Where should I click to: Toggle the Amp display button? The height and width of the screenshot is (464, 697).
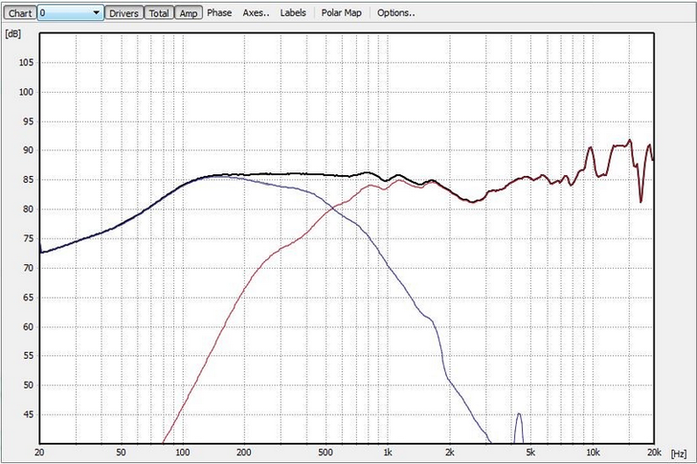(x=188, y=13)
